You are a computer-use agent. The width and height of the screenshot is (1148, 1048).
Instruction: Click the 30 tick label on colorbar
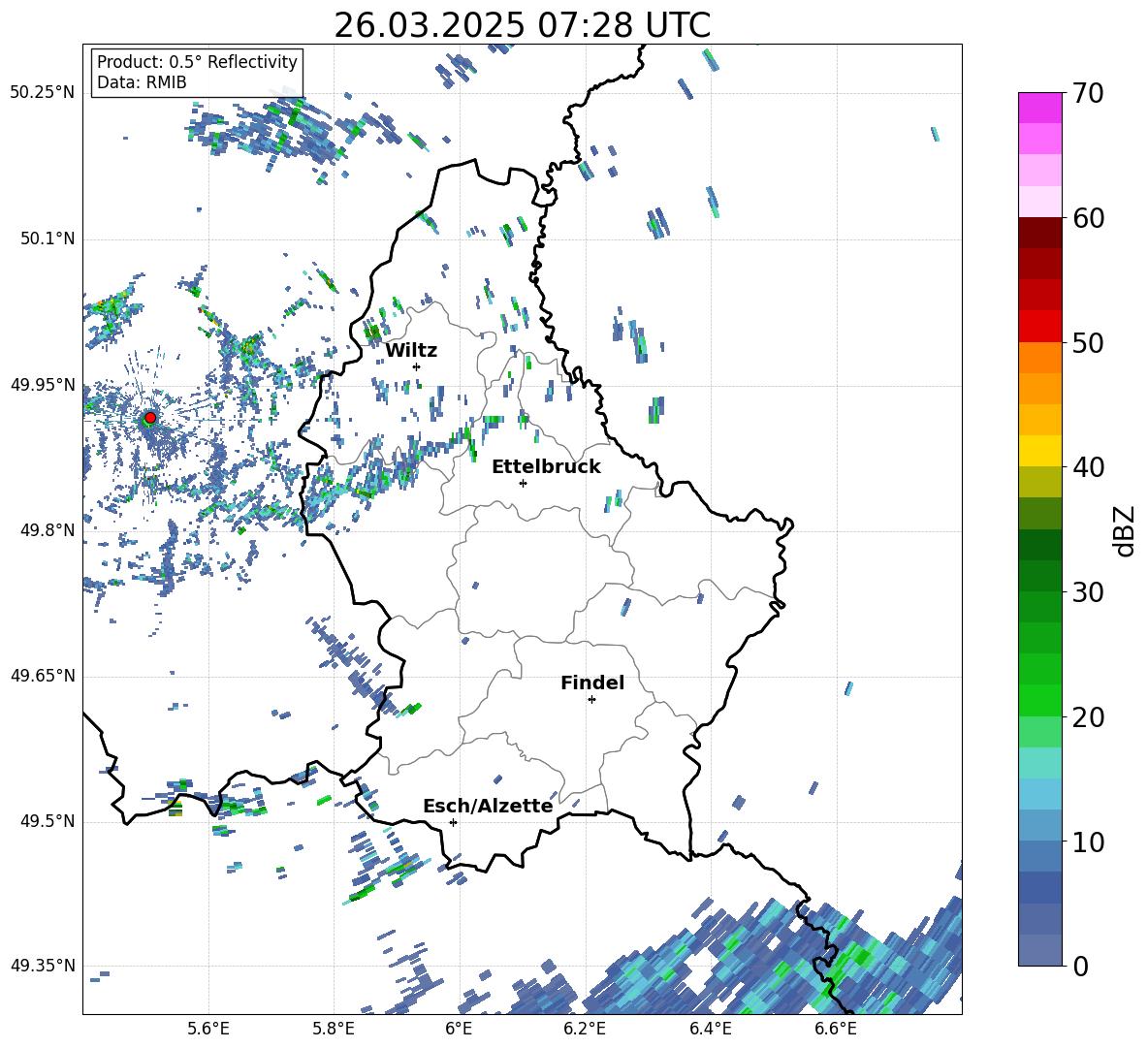click(1088, 592)
